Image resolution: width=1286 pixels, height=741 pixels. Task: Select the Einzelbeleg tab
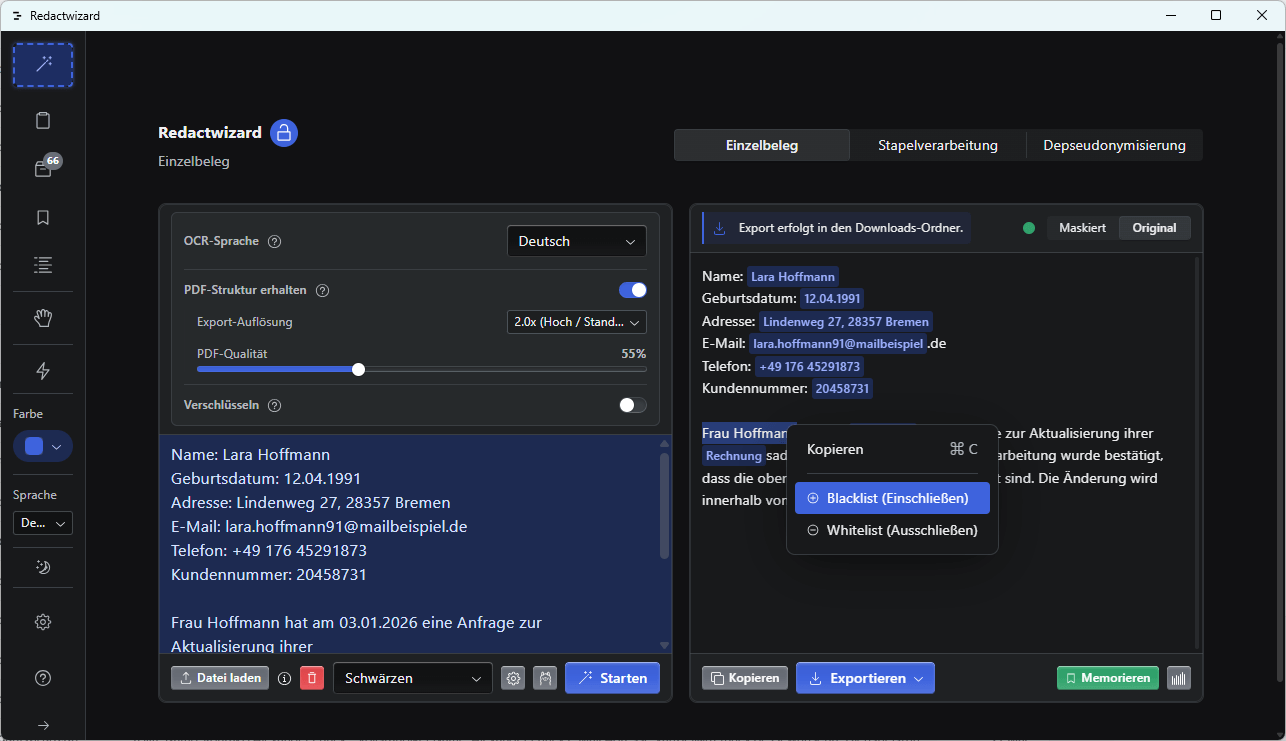(762, 145)
